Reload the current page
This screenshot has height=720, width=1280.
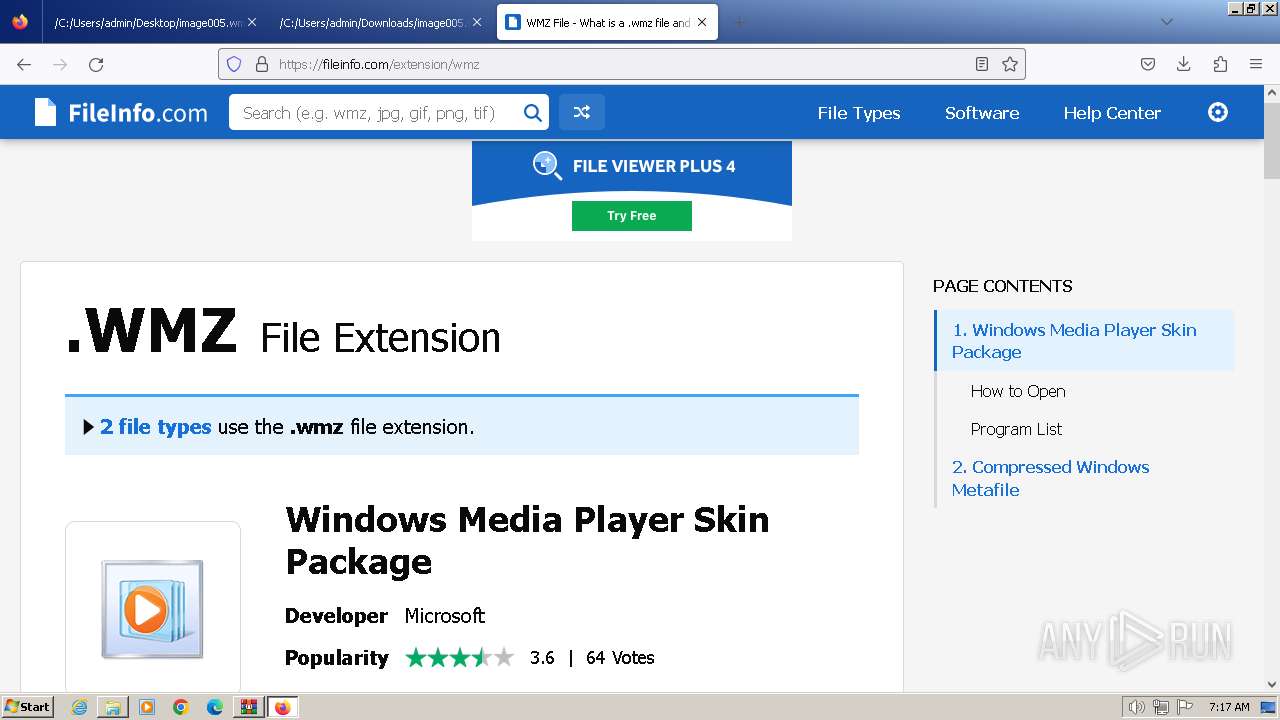[x=96, y=64]
